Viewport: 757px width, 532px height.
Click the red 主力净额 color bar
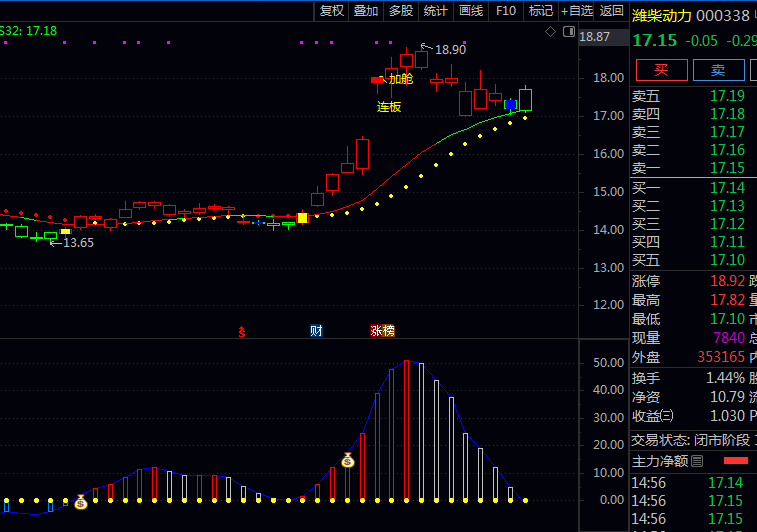click(x=734, y=461)
